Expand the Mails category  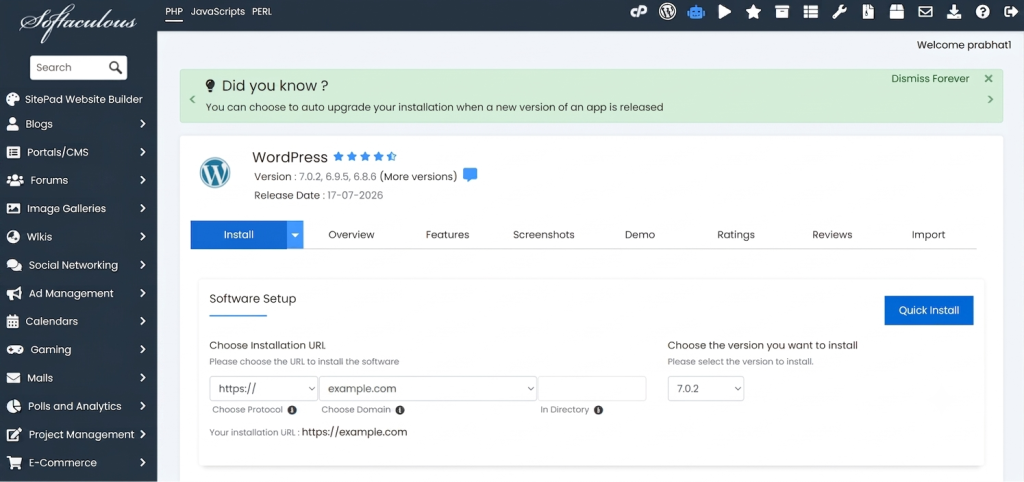(78, 378)
